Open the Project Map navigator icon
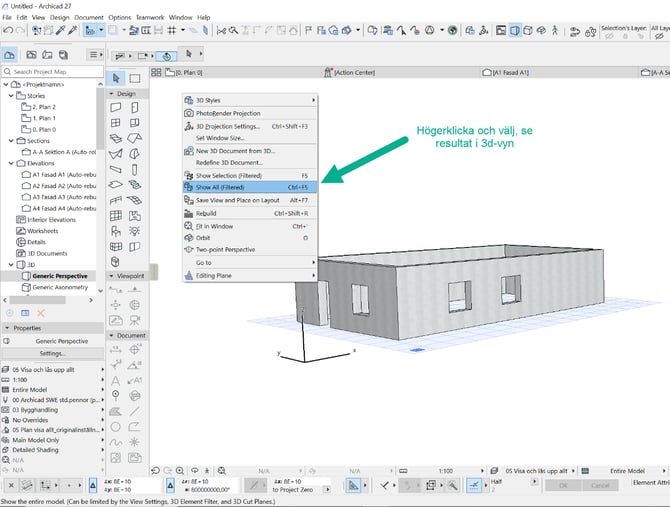Viewport: 670px width, 507px height. pos(11,54)
